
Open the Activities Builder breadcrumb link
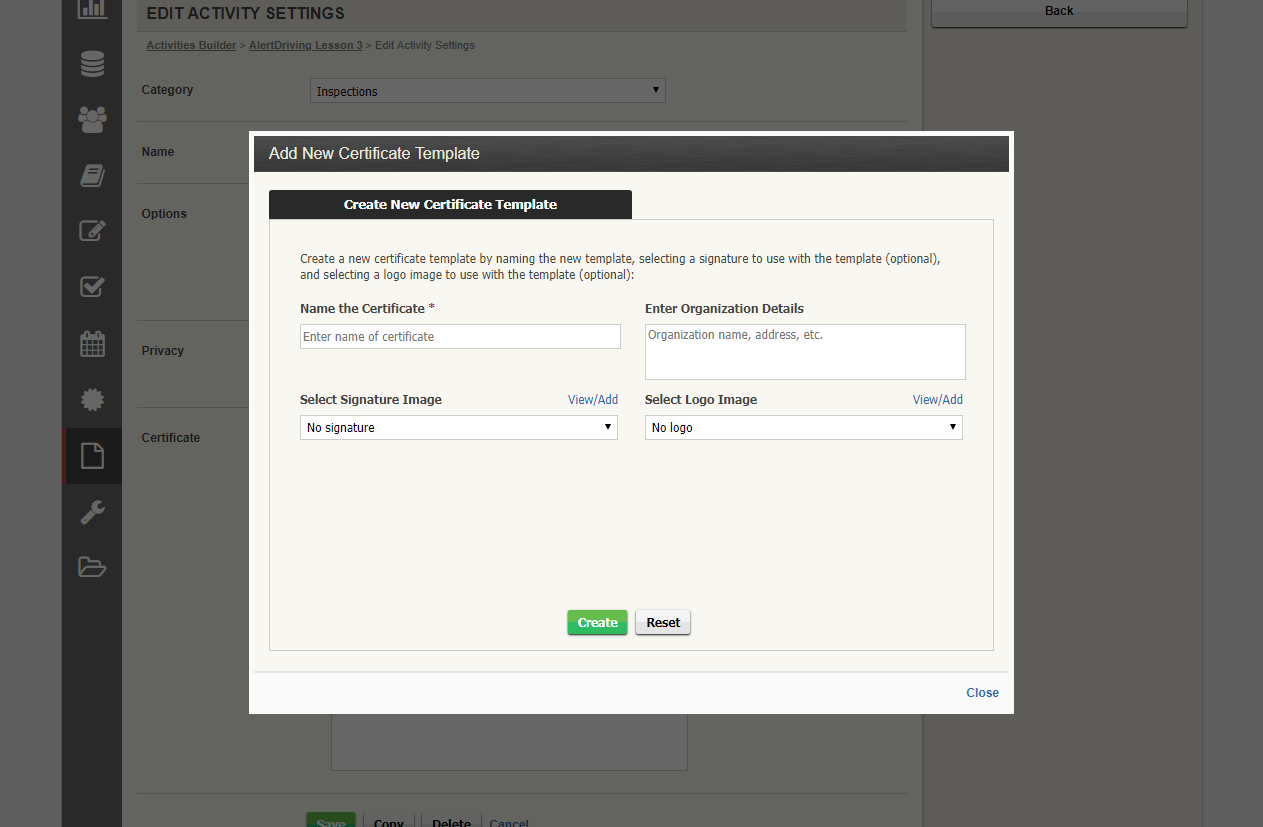[191, 45]
